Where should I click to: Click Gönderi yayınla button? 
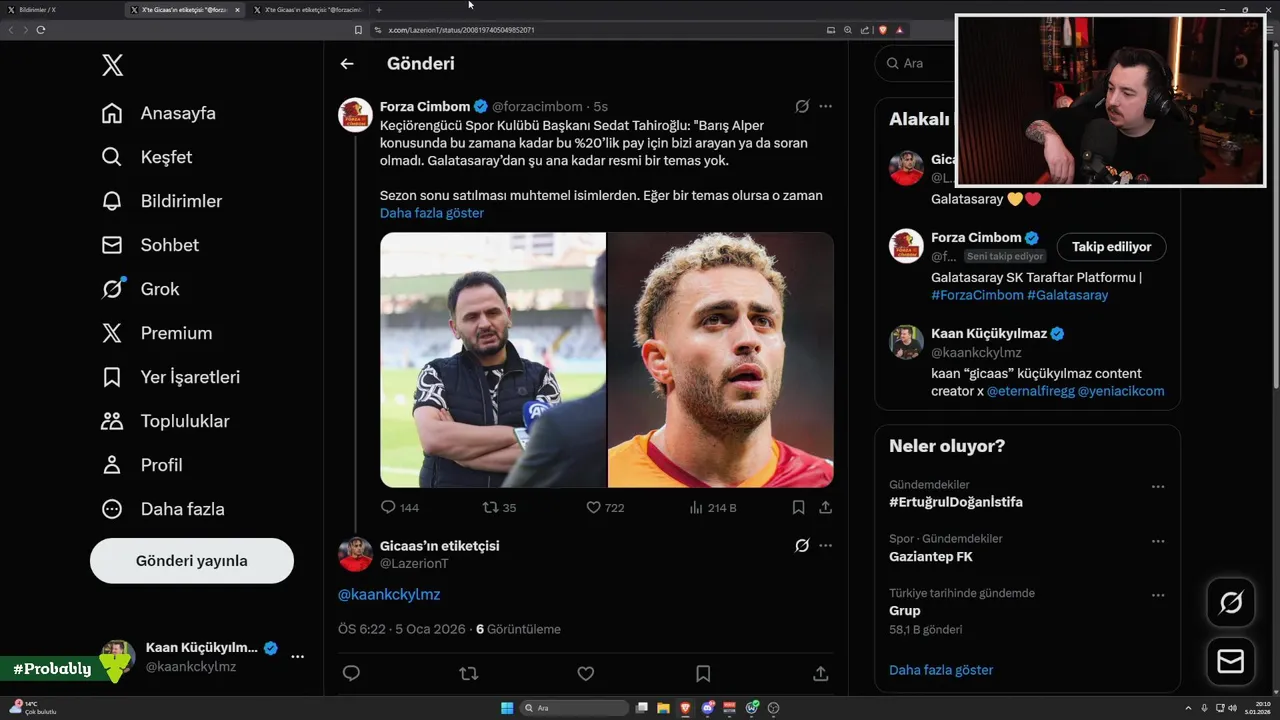coord(192,561)
